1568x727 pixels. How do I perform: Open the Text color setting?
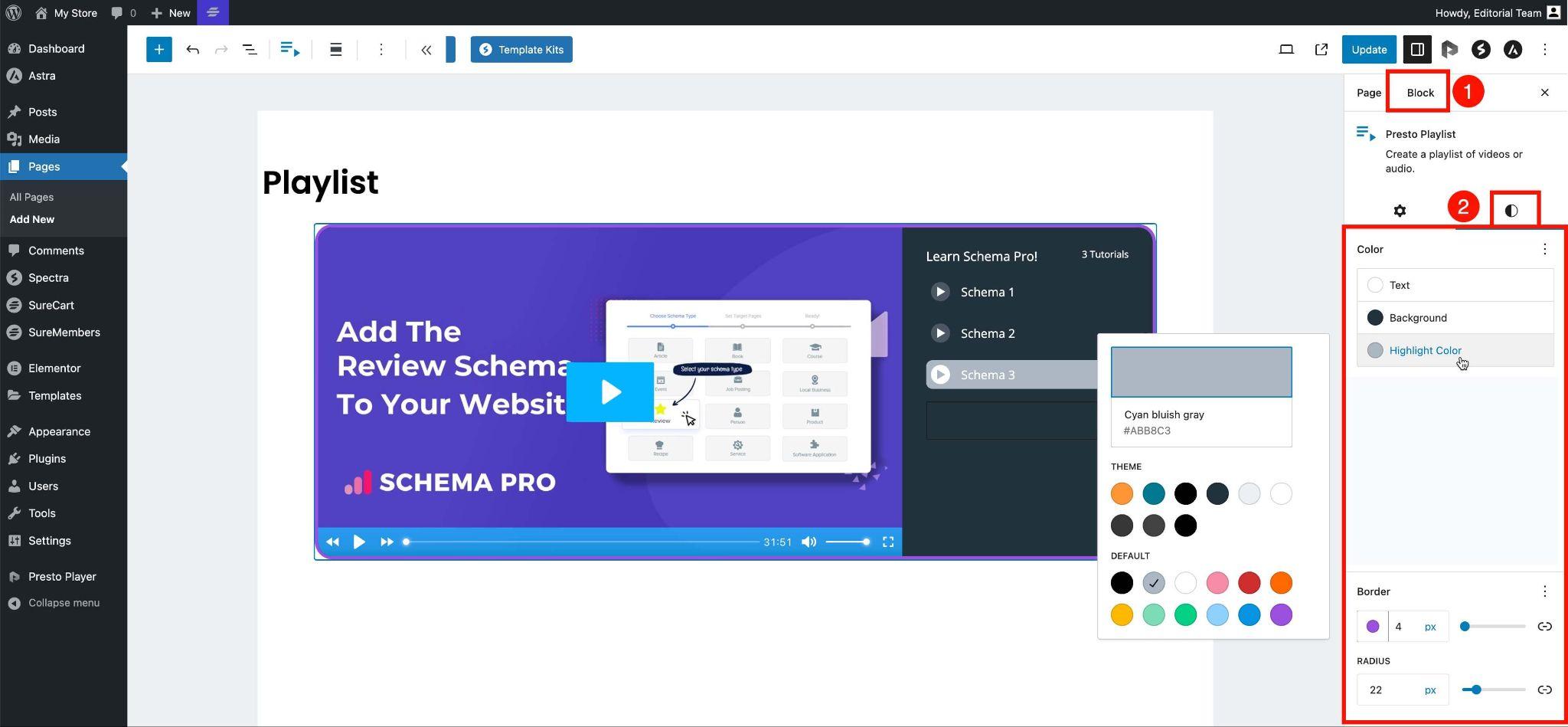tap(1455, 285)
